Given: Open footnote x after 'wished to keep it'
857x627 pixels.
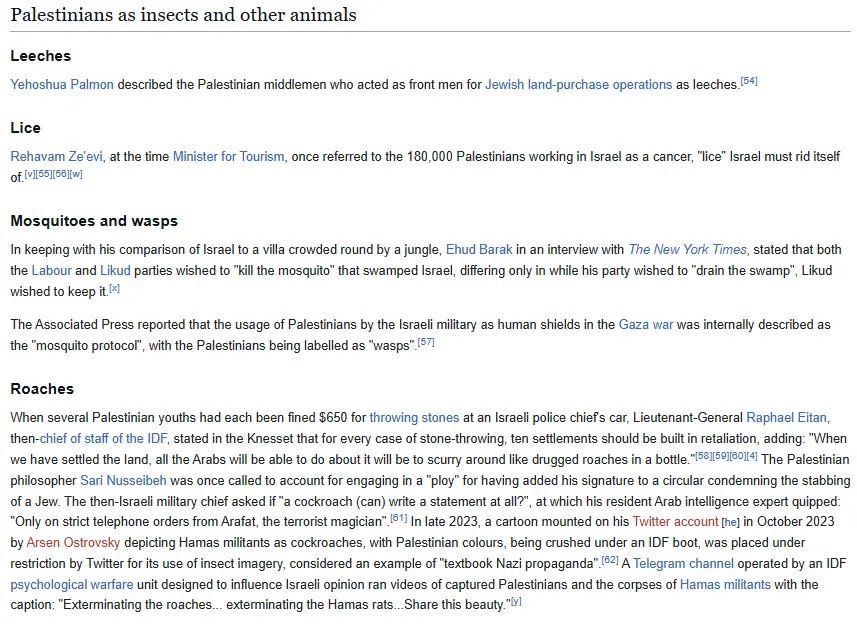Looking at the screenshot, I should [114, 288].
